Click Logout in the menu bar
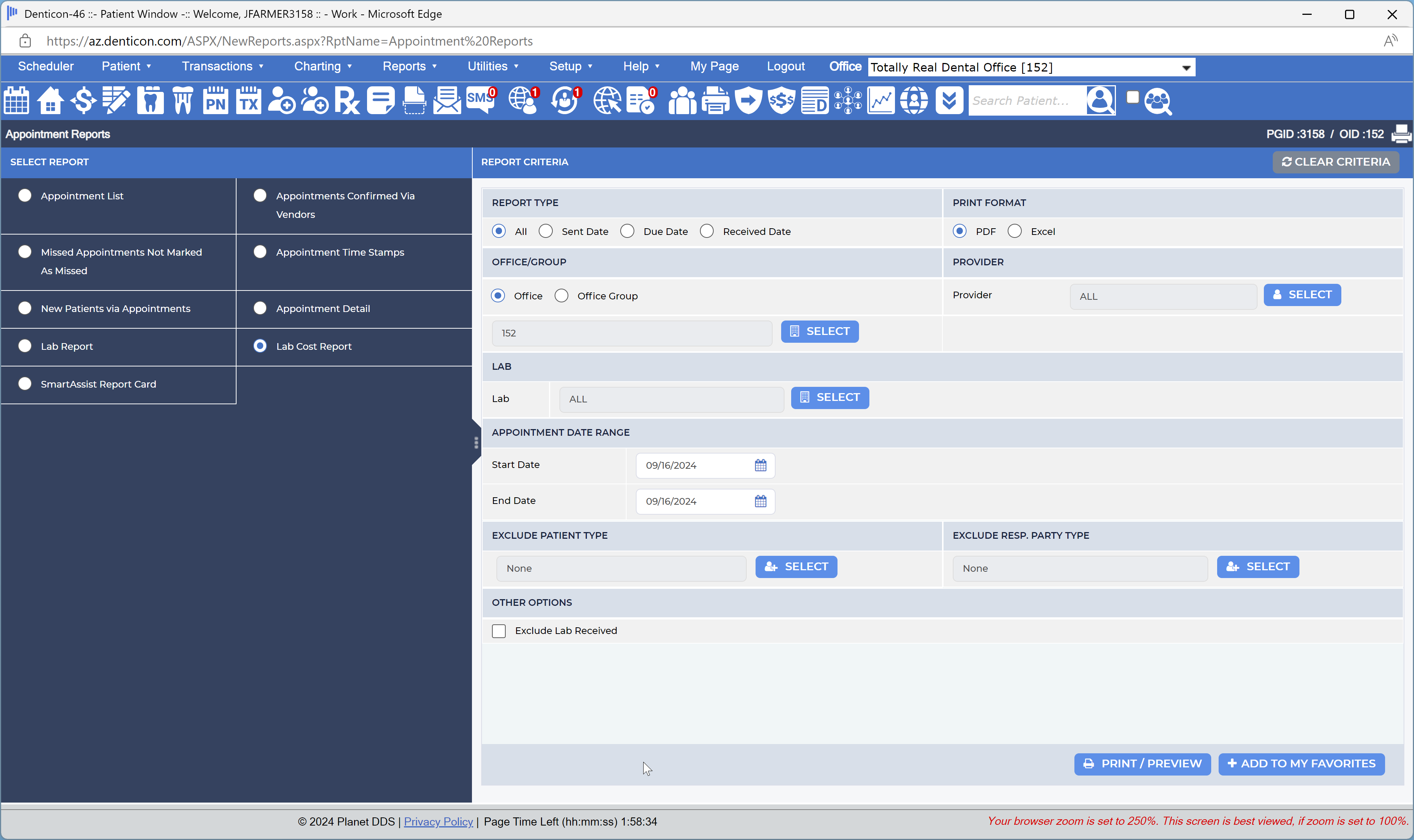Viewport: 1414px width, 840px height. pos(786,66)
